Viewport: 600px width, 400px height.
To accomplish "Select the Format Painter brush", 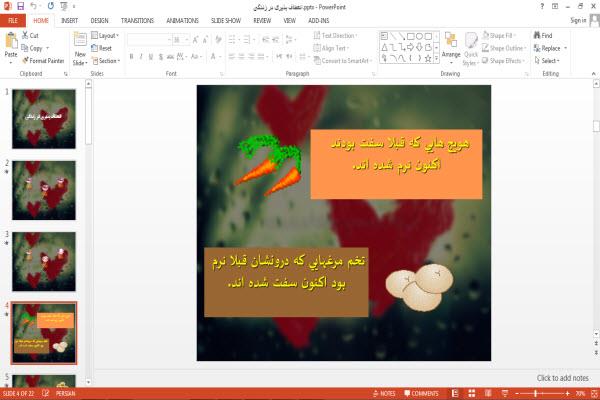I will [x=25, y=60].
